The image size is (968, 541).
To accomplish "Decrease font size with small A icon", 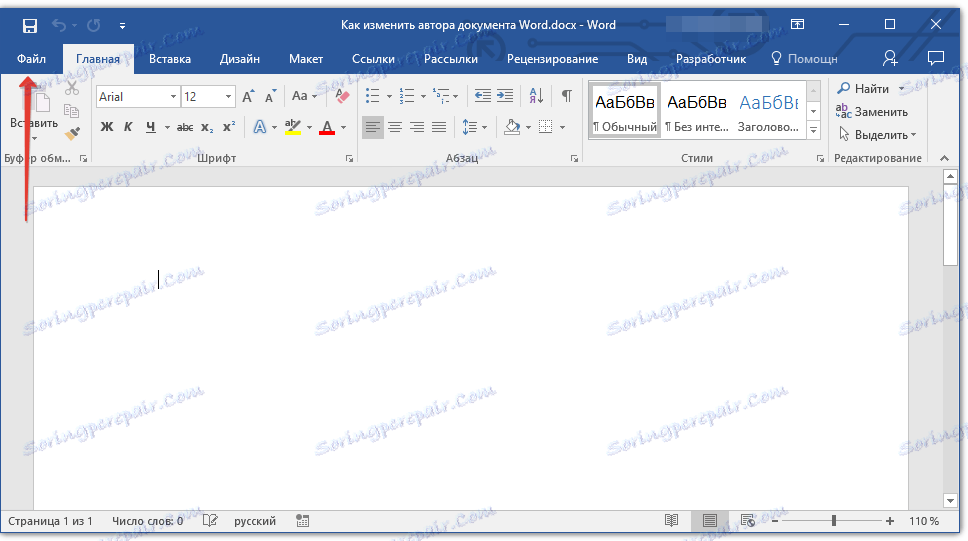I will [x=270, y=96].
